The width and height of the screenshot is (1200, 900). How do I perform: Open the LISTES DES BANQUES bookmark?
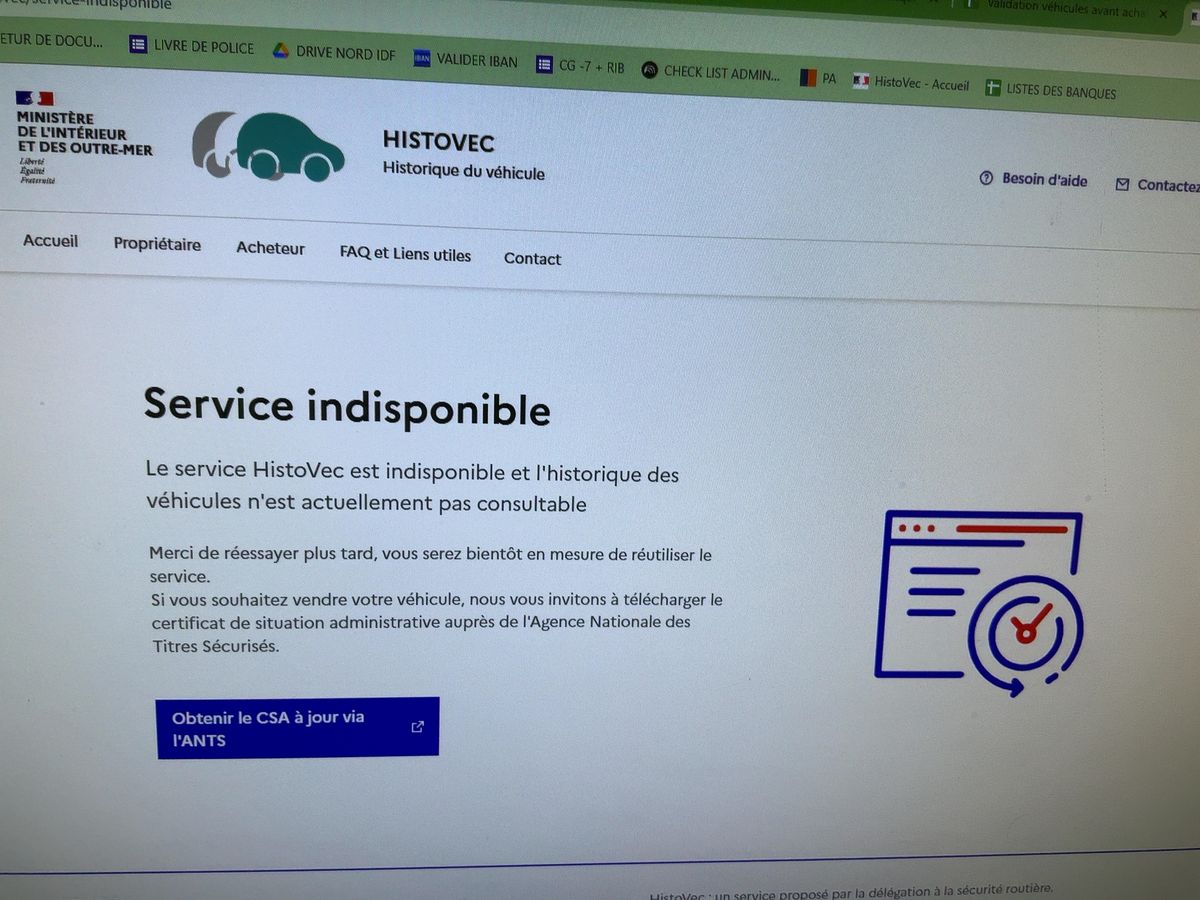tap(1050, 90)
